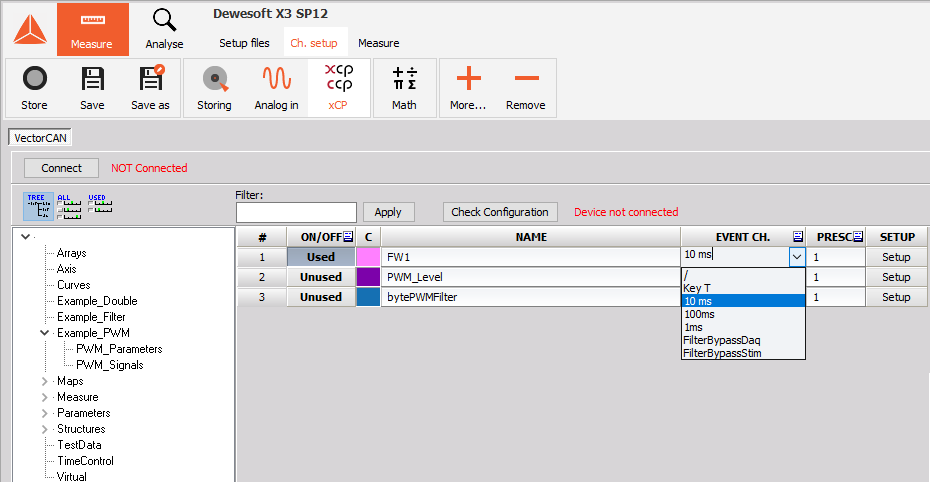This screenshot has height=482, width=930.
Task: Open Setup for bytePWMFilter channel
Action: click(x=896, y=297)
